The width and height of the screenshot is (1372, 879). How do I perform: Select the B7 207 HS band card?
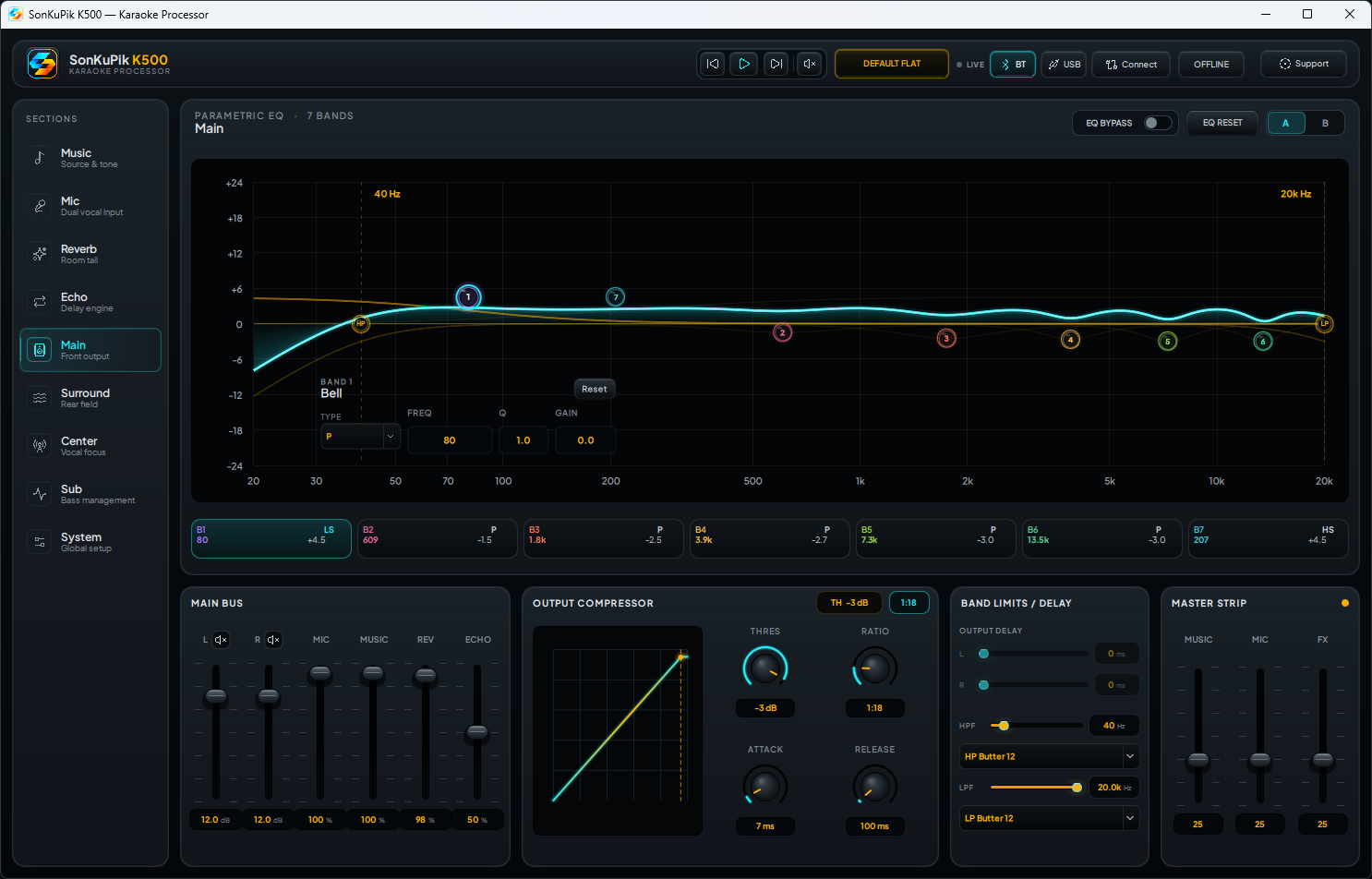point(1269,539)
